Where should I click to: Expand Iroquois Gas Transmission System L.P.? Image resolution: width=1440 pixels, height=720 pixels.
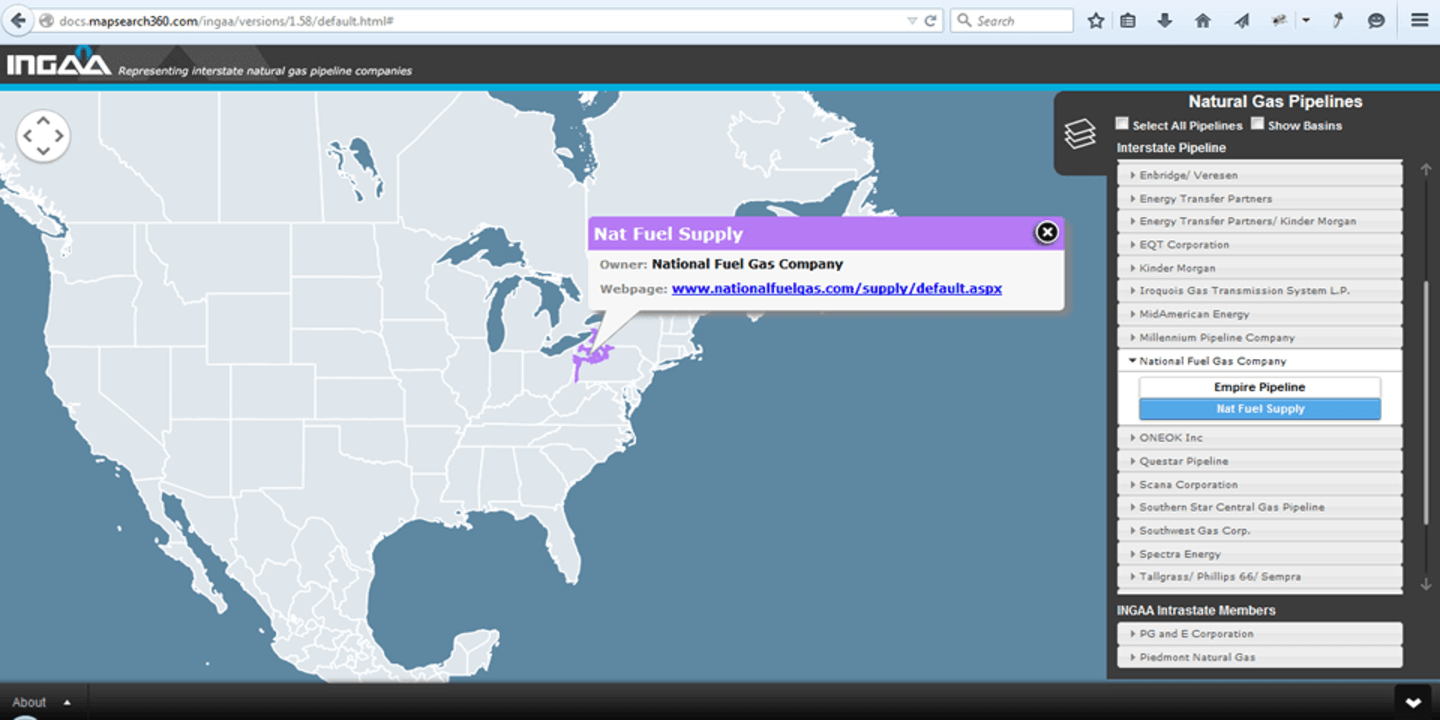tap(1259, 290)
